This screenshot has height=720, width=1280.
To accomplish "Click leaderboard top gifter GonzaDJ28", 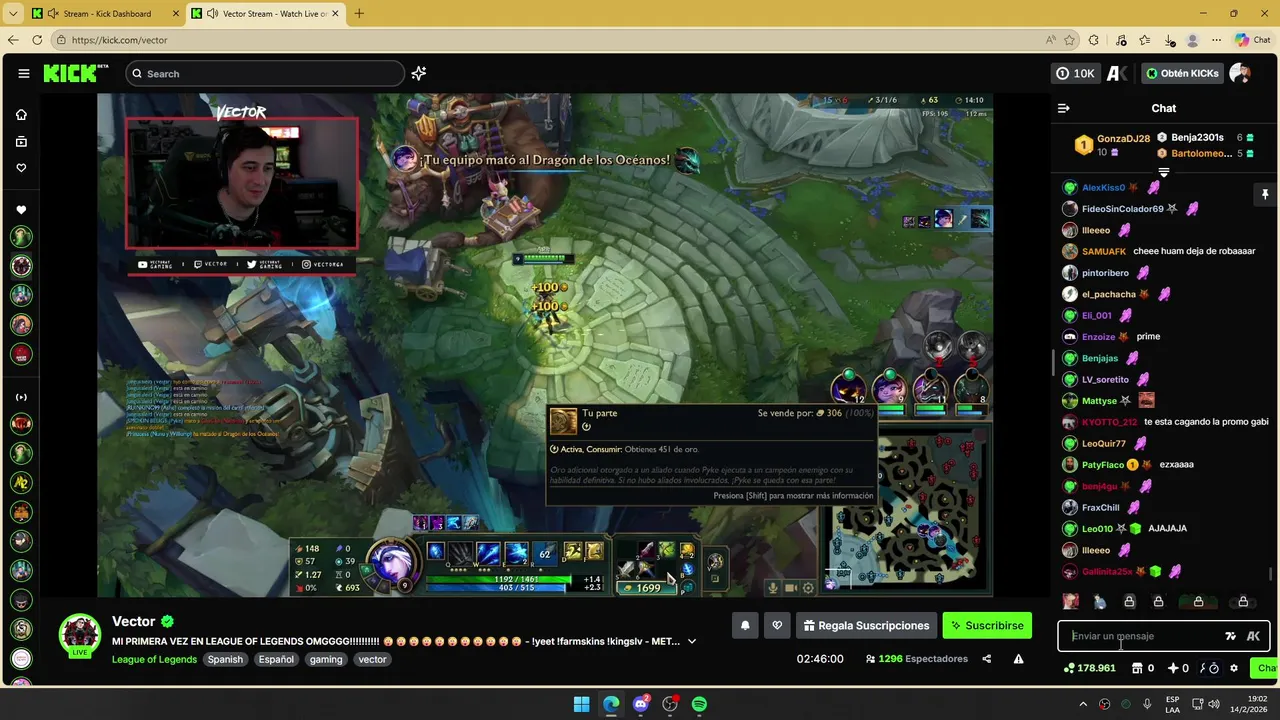I will [x=1123, y=139].
